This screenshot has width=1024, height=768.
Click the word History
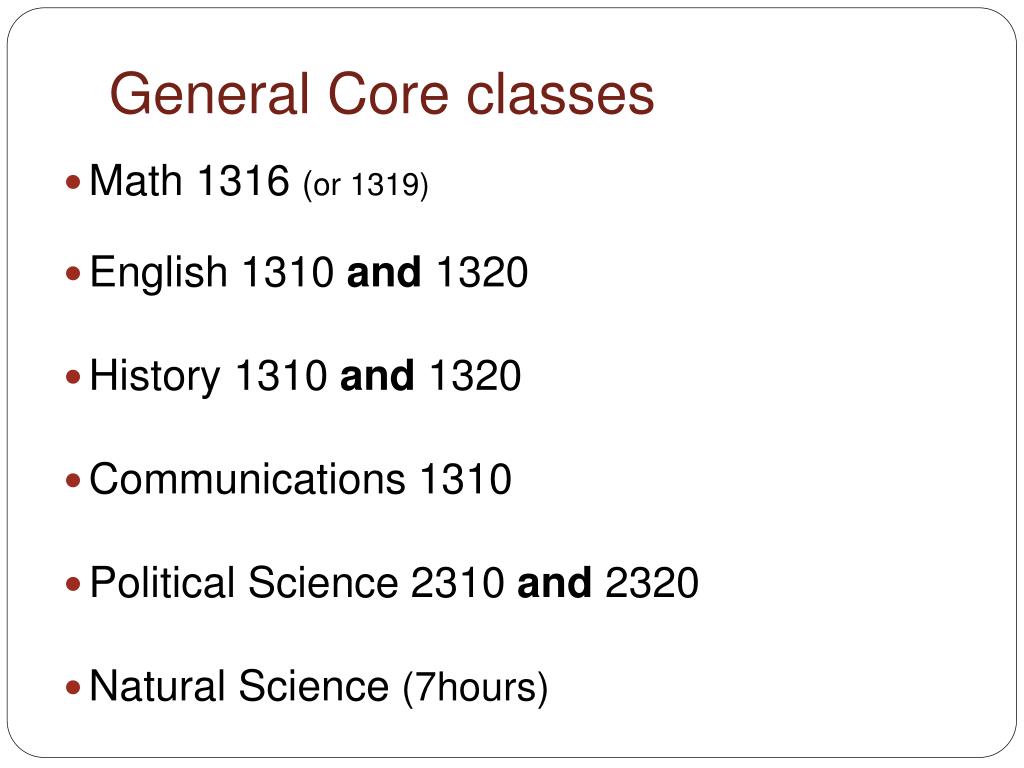tap(155, 377)
